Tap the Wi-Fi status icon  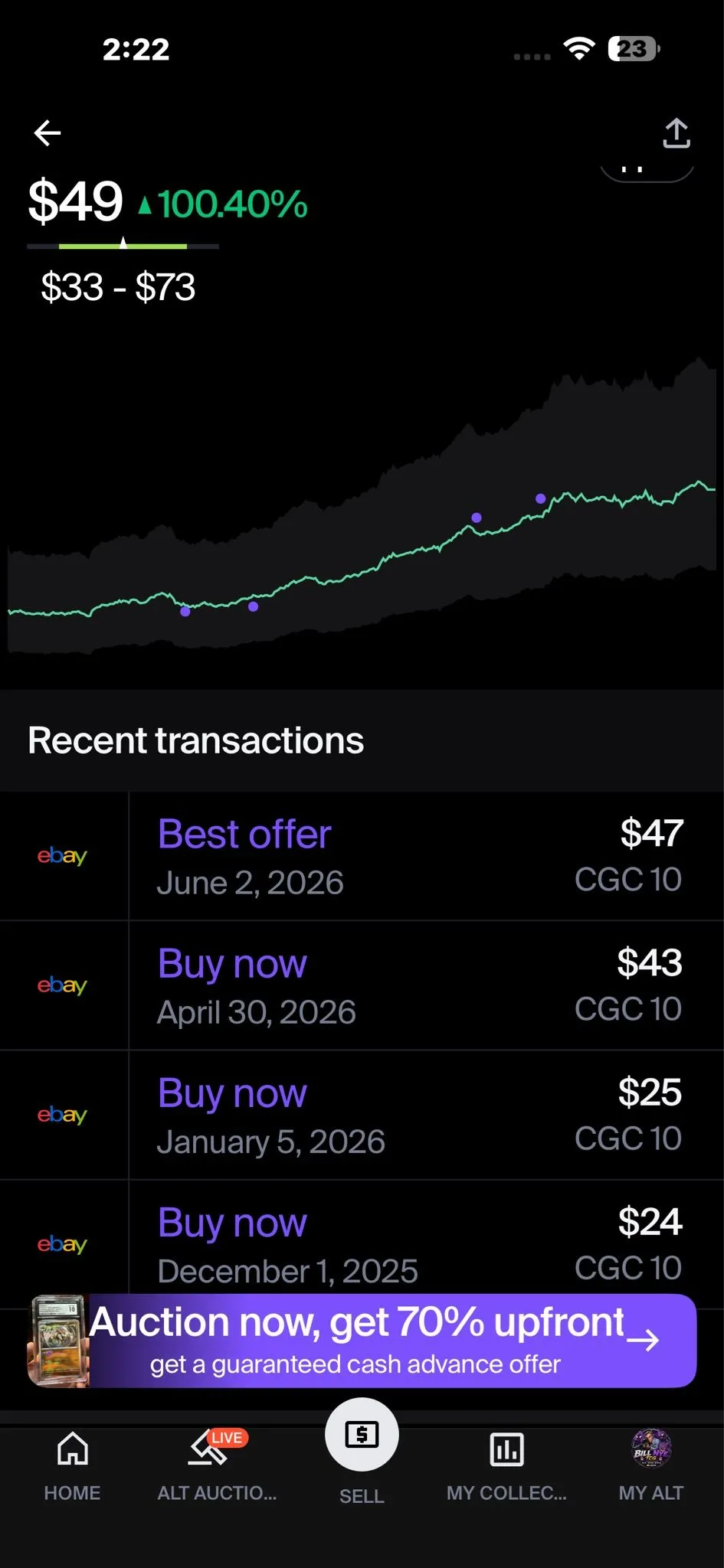tap(579, 49)
